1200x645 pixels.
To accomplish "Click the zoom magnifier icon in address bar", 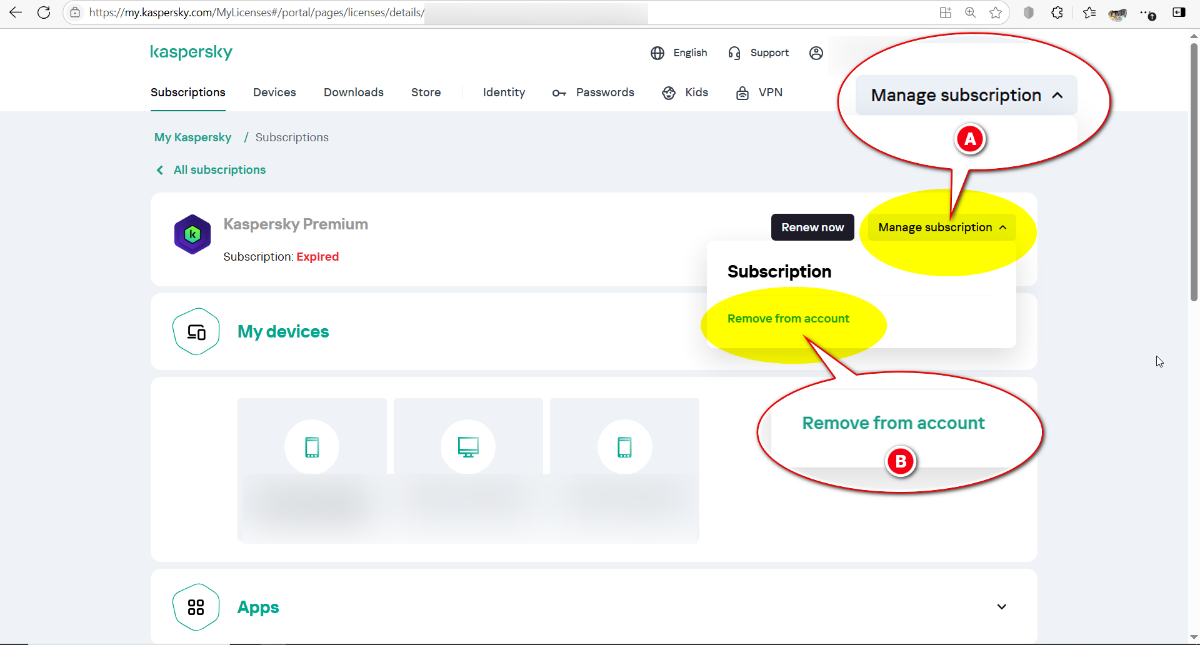I will [x=970, y=13].
